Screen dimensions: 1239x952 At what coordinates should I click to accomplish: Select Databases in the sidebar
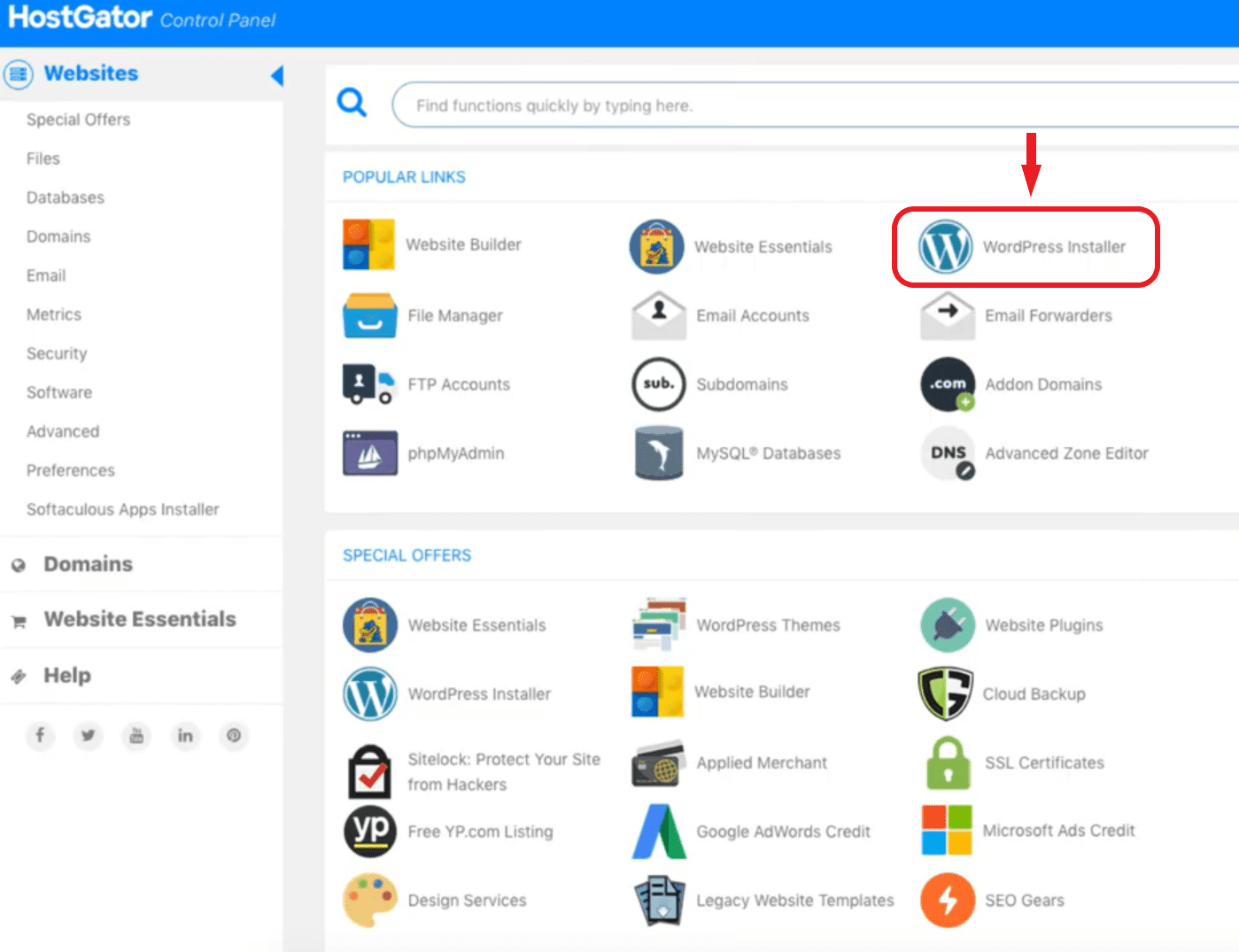click(x=66, y=197)
